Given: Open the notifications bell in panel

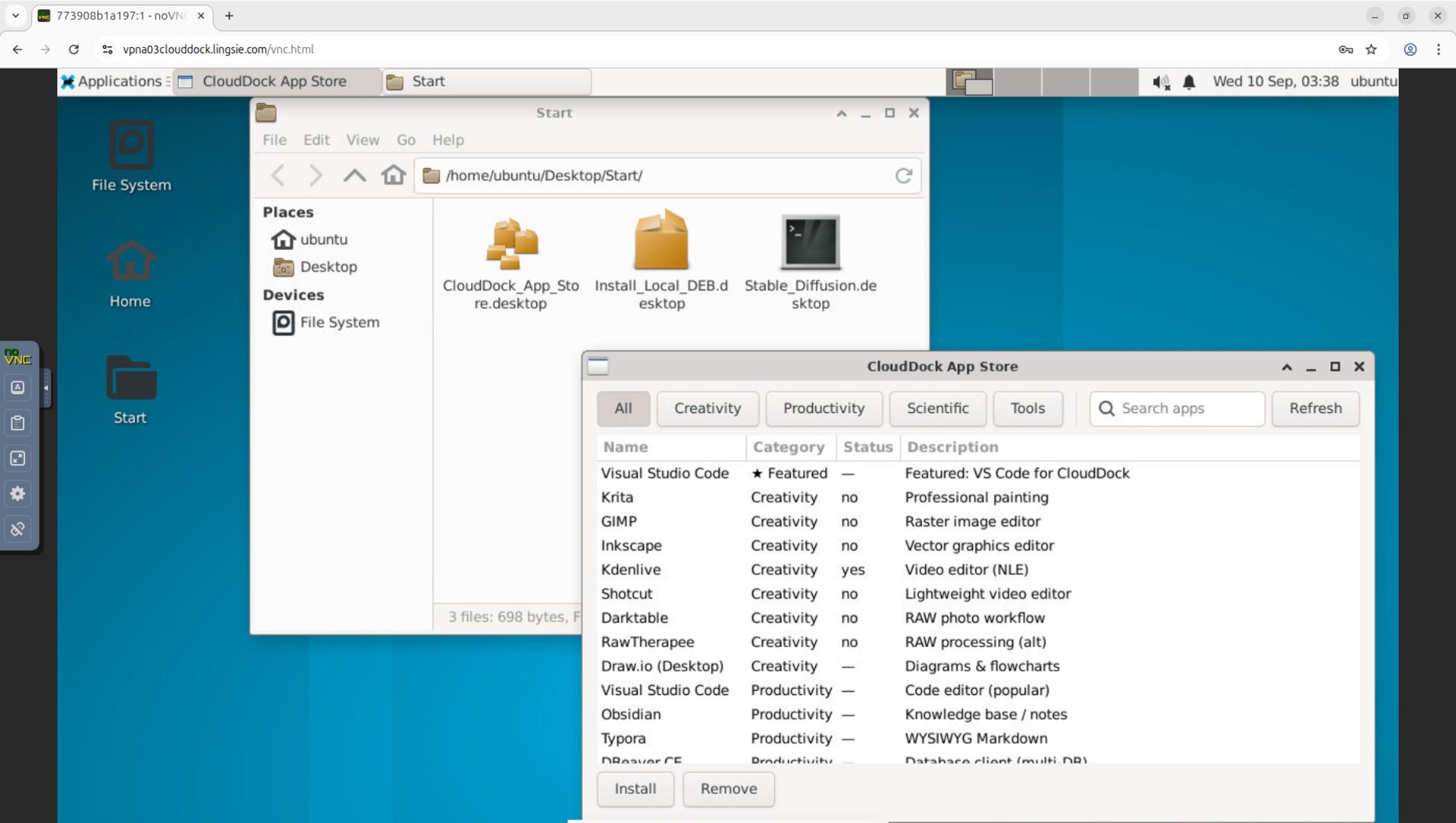Looking at the screenshot, I should [x=1189, y=82].
